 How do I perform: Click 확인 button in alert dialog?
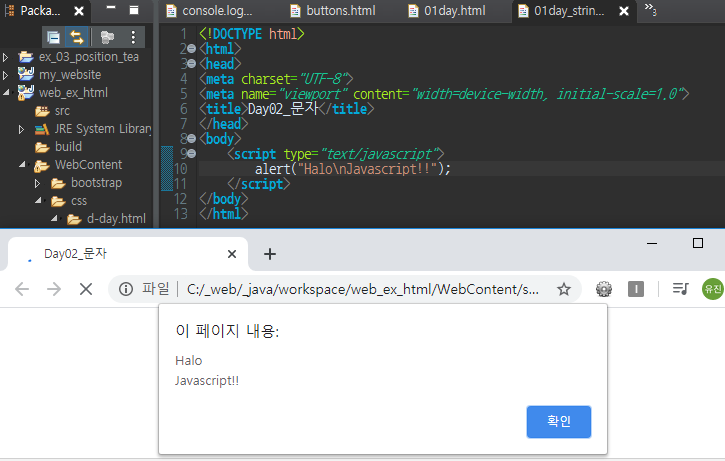[x=559, y=422]
